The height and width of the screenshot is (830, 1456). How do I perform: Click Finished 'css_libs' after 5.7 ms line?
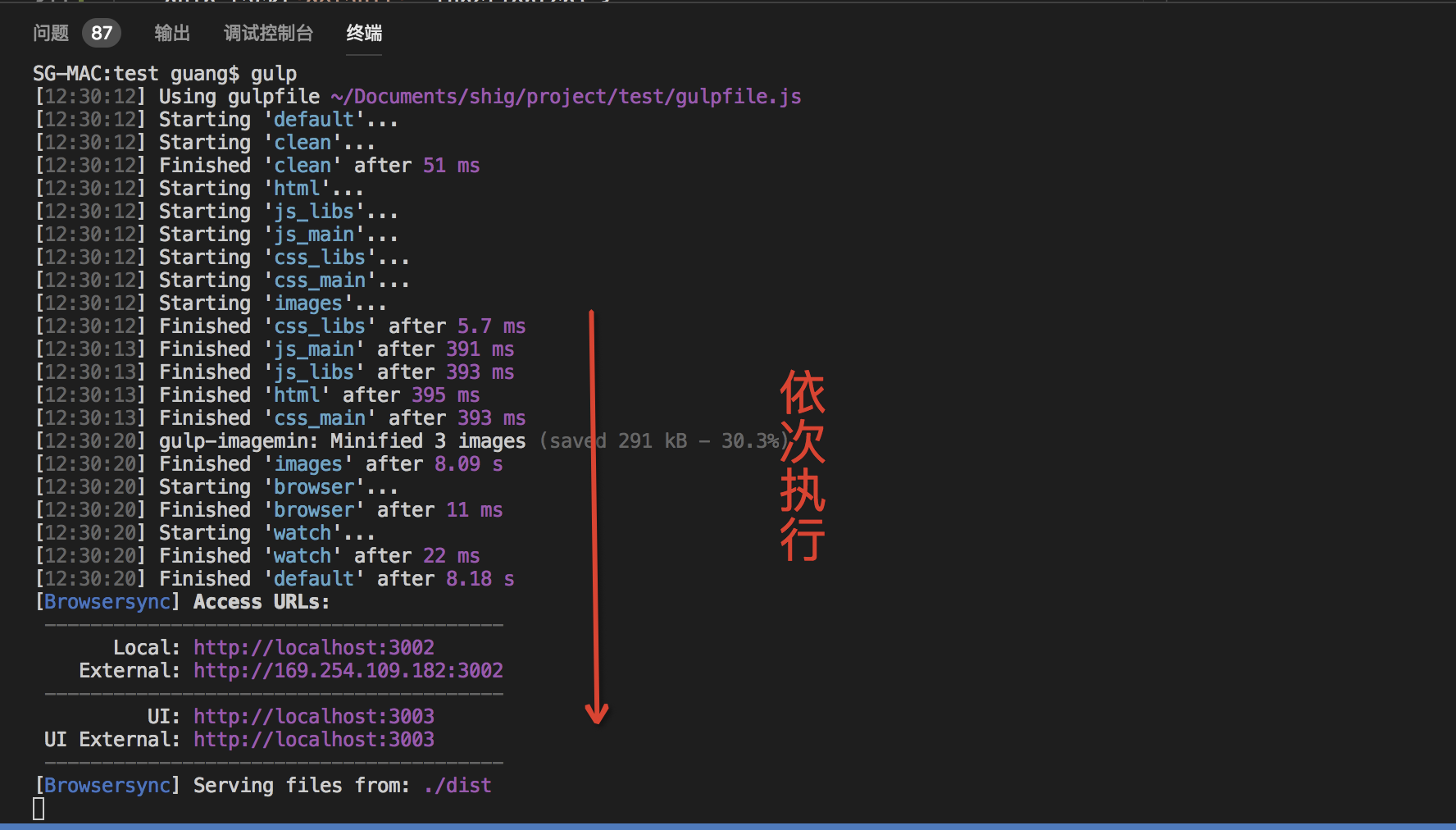(x=280, y=326)
